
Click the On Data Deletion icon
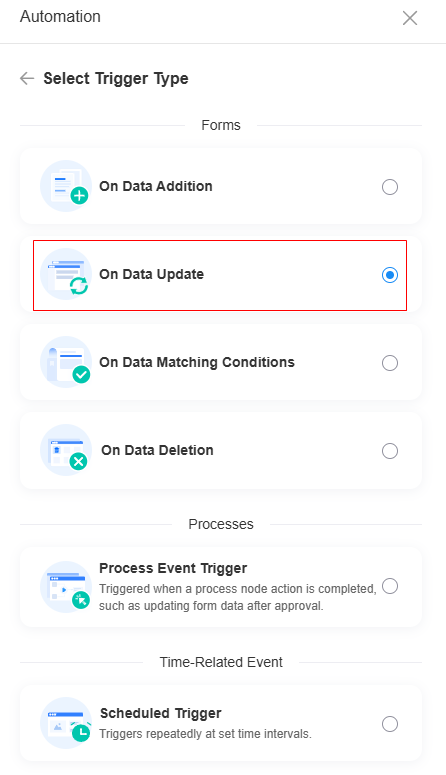[66, 450]
